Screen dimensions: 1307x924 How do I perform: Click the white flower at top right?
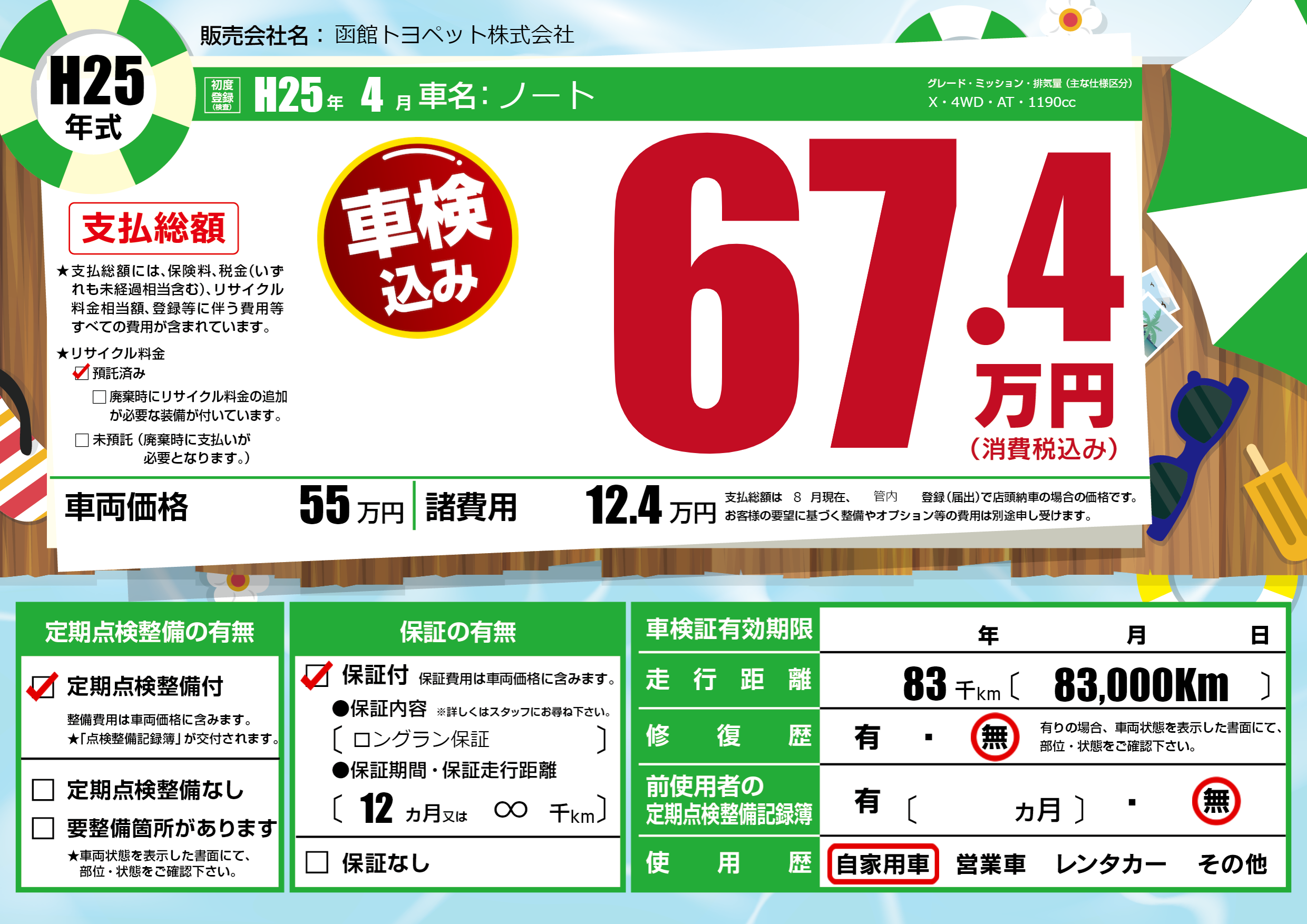(x=1070, y=19)
